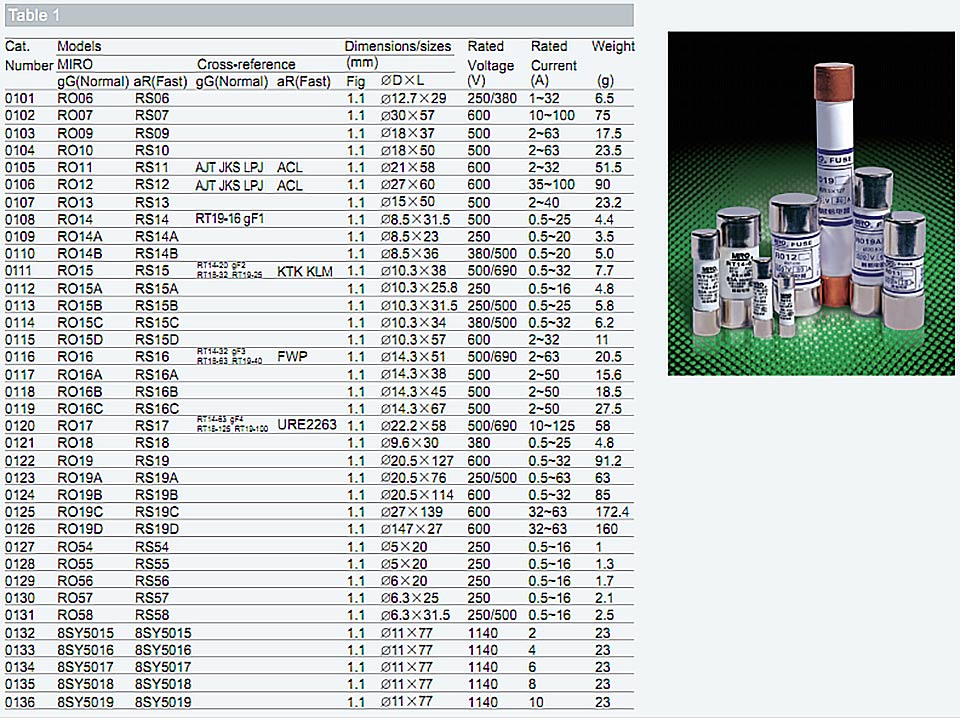
Task: Click model "RO16B"
Action: (80, 392)
